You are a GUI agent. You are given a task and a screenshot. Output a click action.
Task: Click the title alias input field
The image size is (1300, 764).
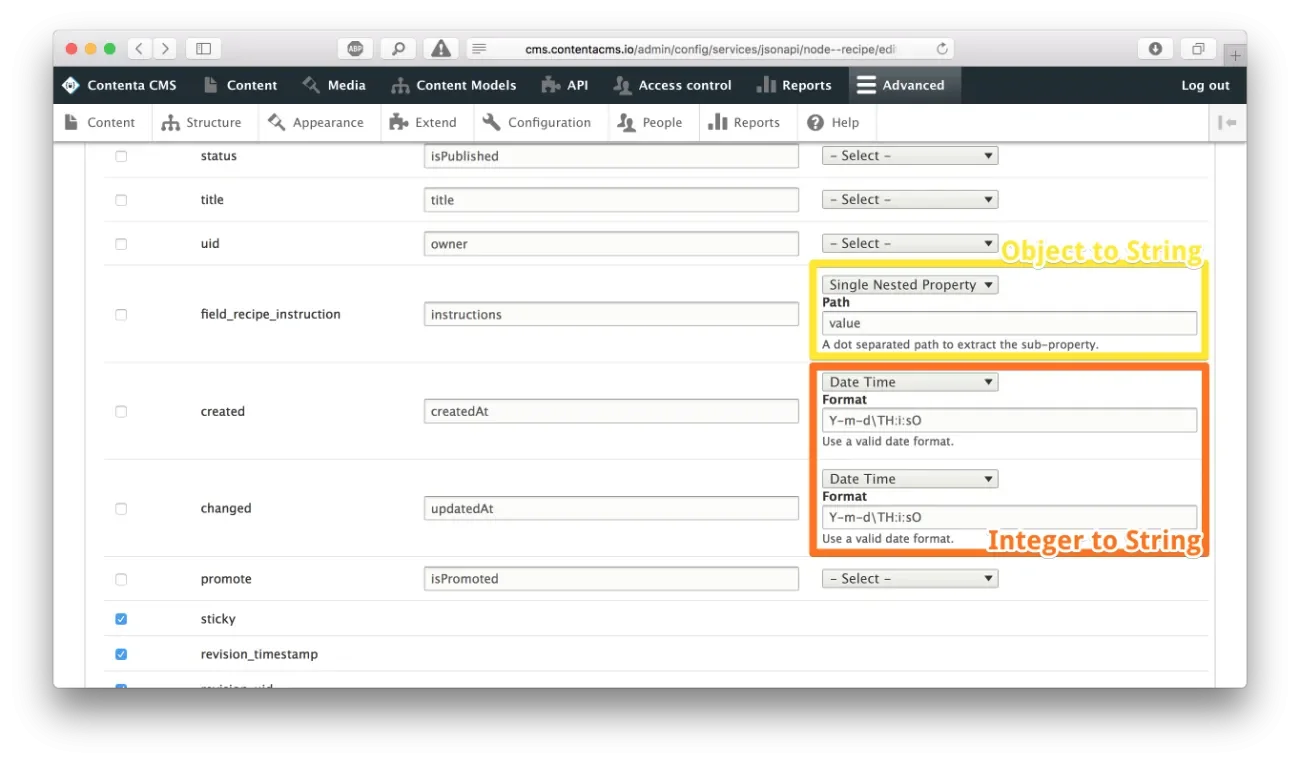coord(611,200)
